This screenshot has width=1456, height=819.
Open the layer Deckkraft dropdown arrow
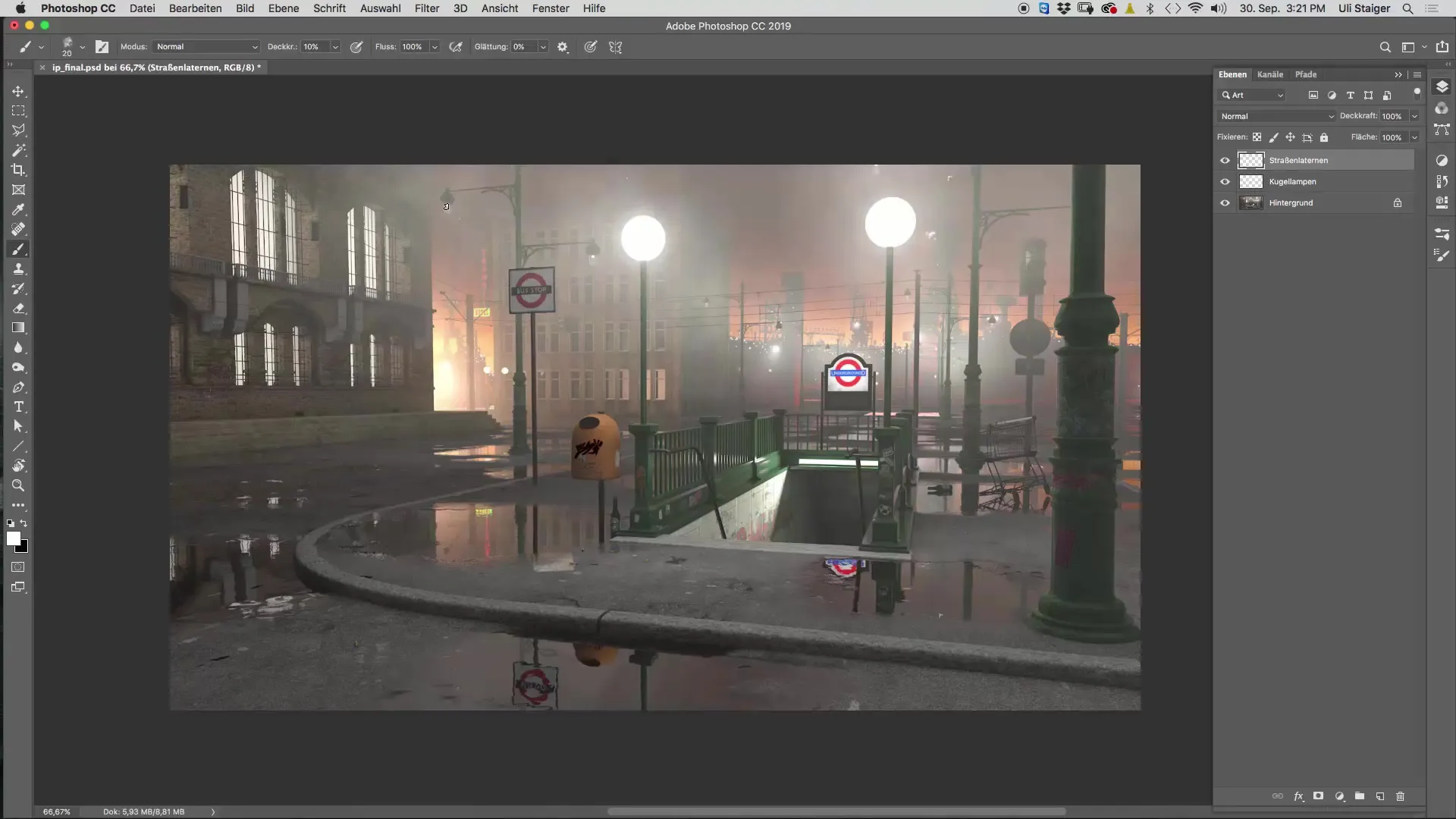coord(1414,116)
